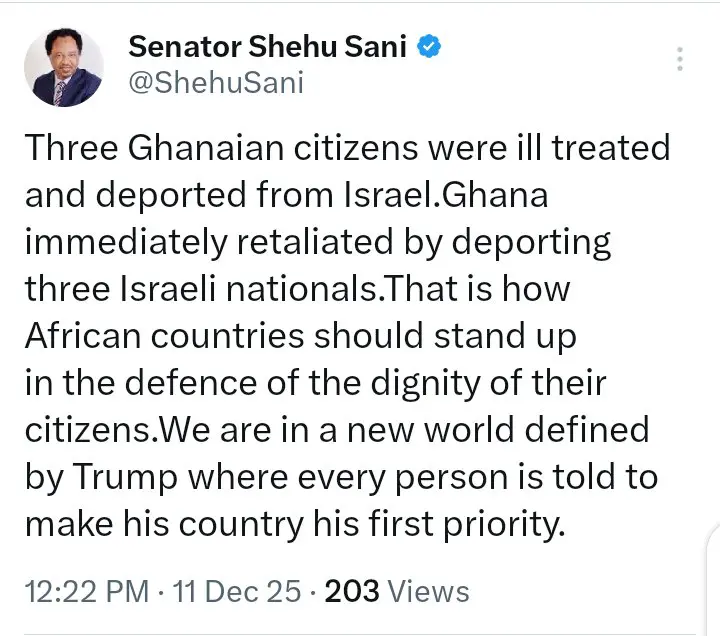Open the three-dot more options menu
The height and width of the screenshot is (636, 720).
[x=680, y=58]
